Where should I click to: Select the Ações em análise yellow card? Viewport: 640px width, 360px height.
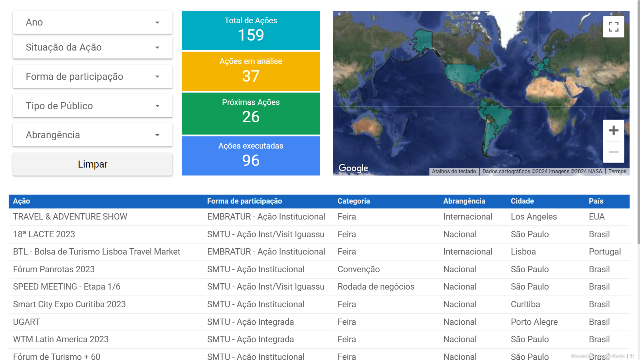tap(251, 71)
